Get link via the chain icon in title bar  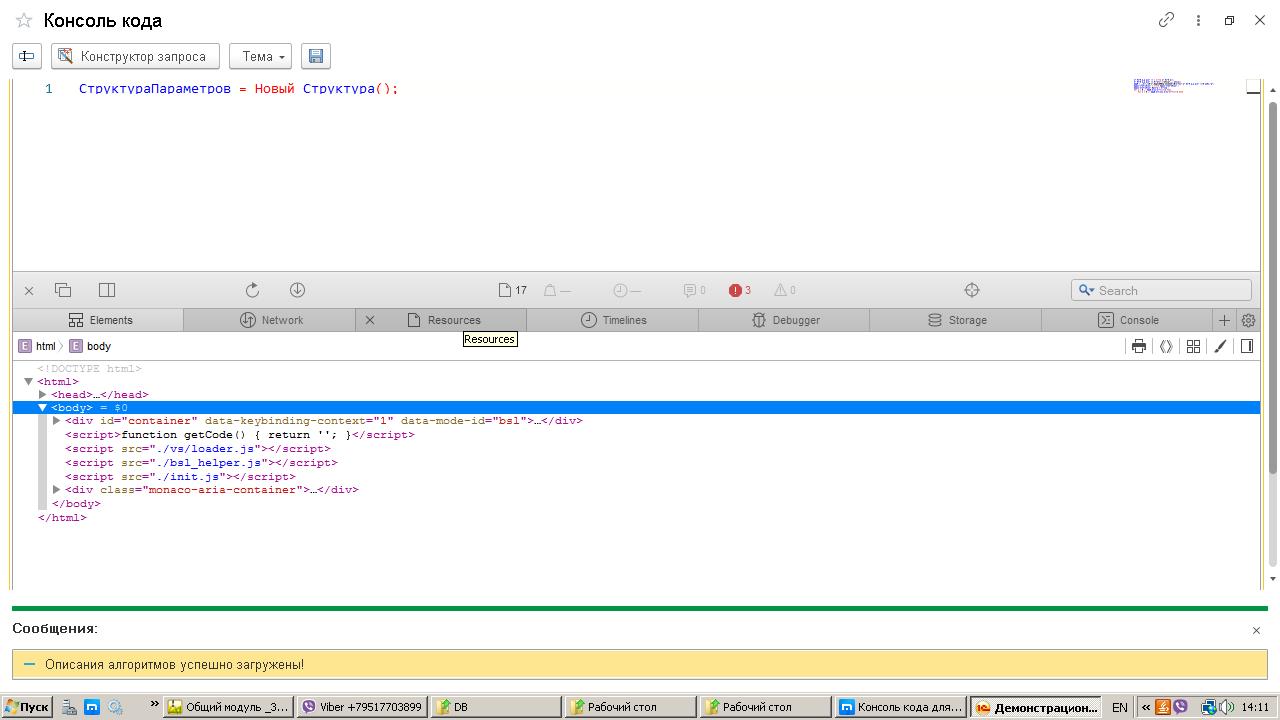[x=1166, y=20]
